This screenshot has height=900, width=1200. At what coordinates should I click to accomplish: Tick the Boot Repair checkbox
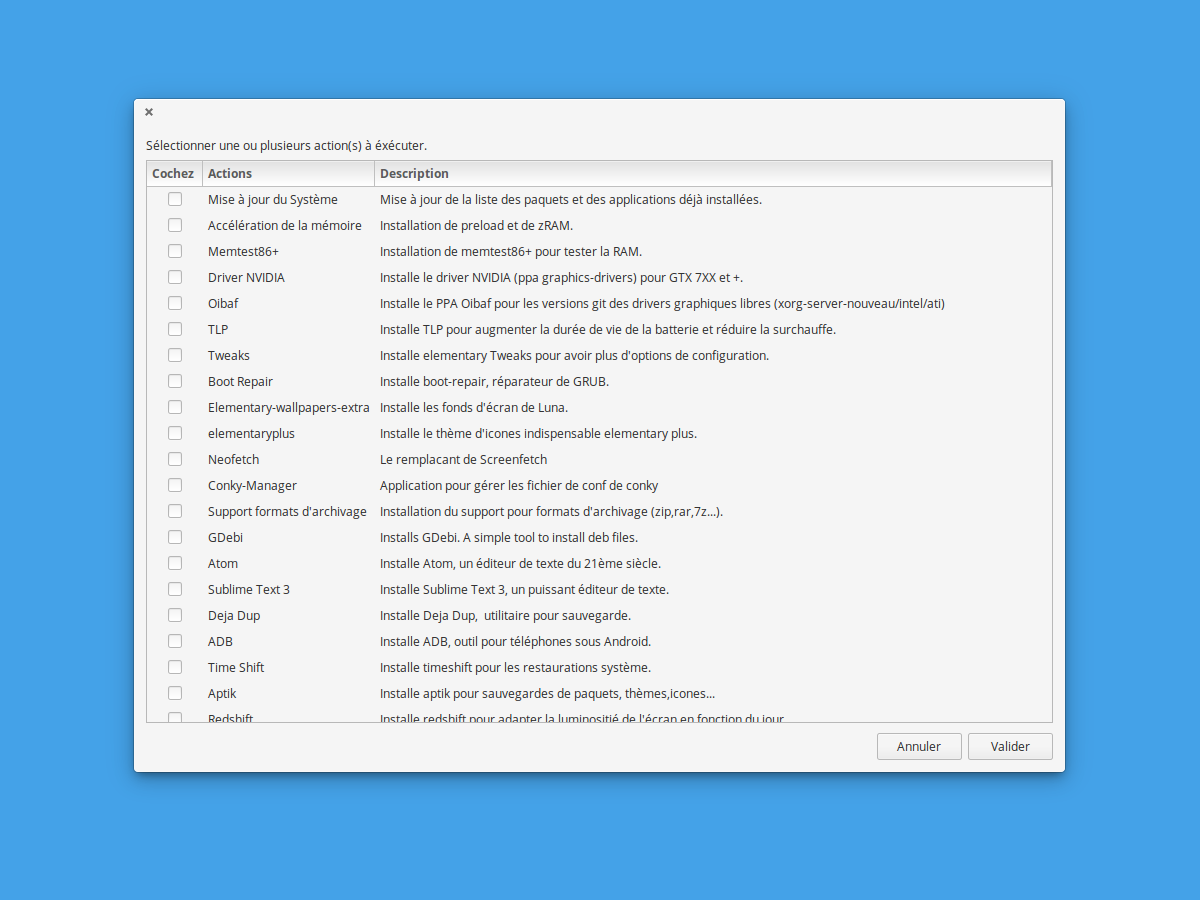(175, 381)
